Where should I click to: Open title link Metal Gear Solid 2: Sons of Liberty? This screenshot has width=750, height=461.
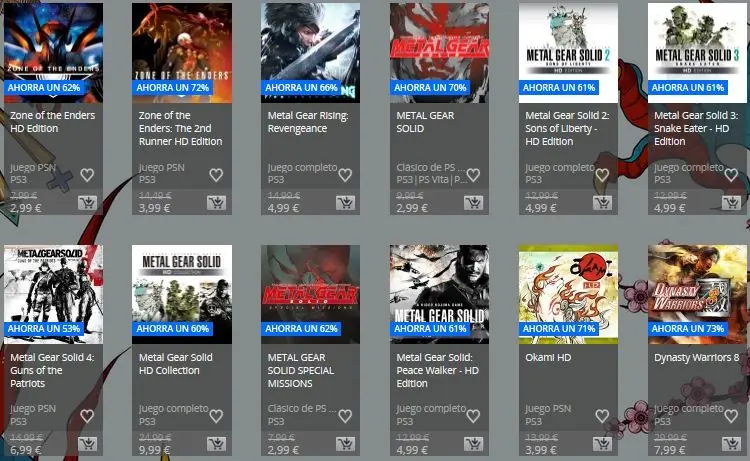tap(567, 128)
